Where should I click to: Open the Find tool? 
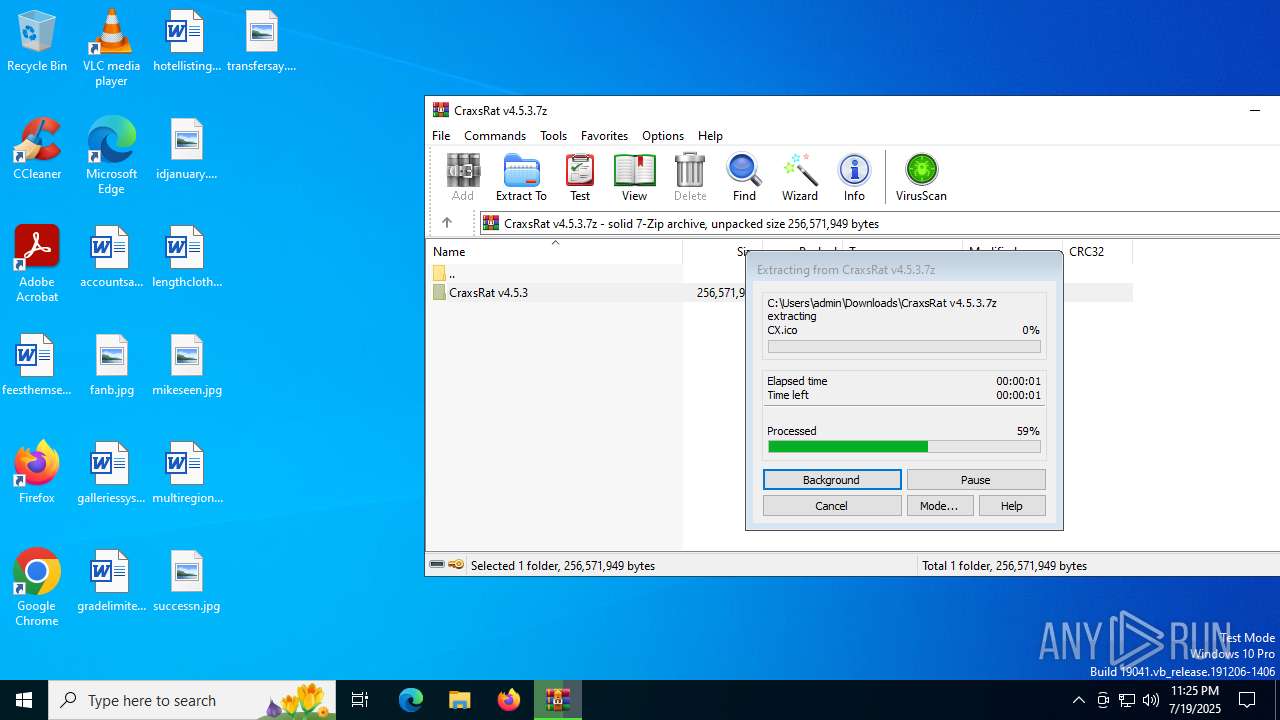point(744,178)
